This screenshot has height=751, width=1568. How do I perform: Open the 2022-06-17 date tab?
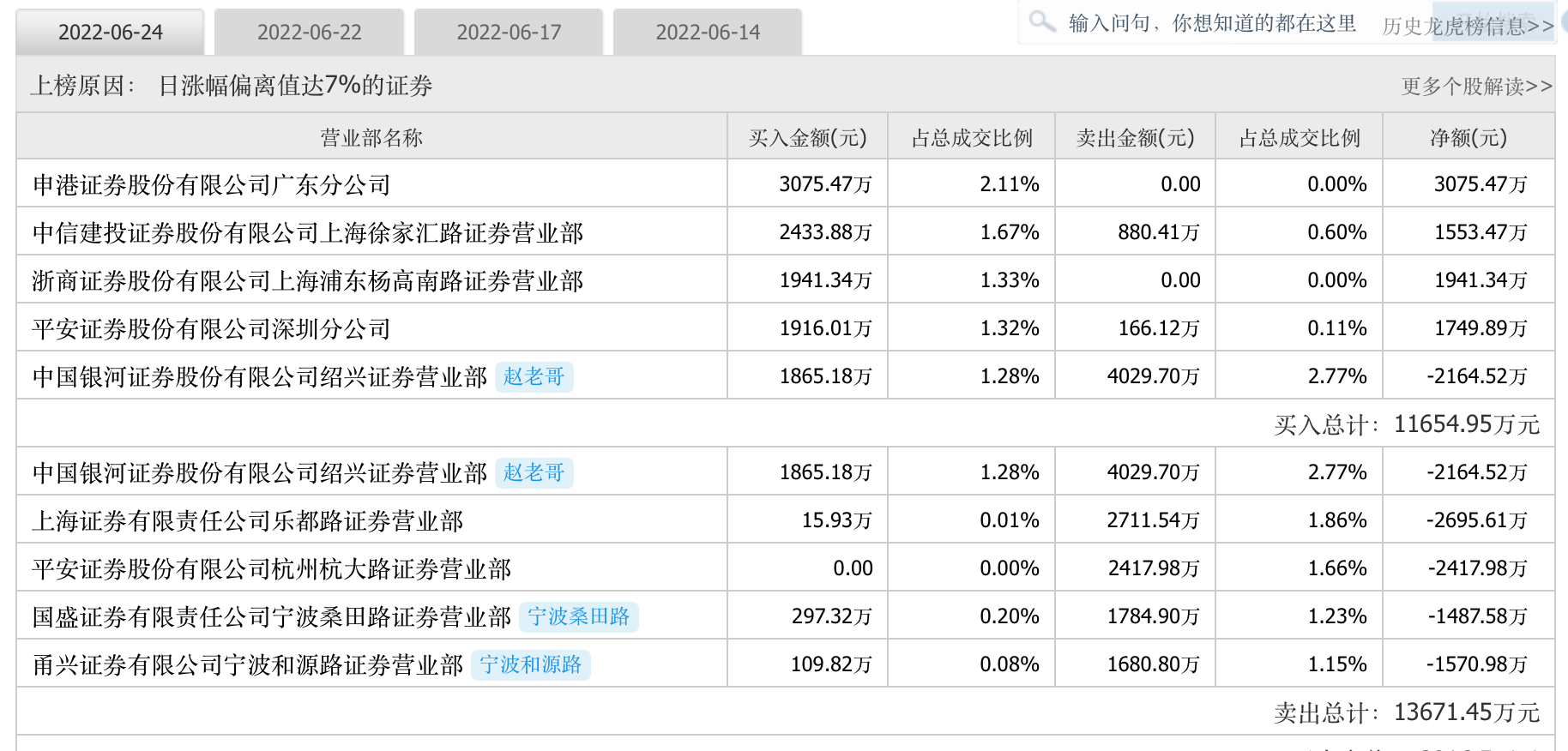click(x=509, y=33)
